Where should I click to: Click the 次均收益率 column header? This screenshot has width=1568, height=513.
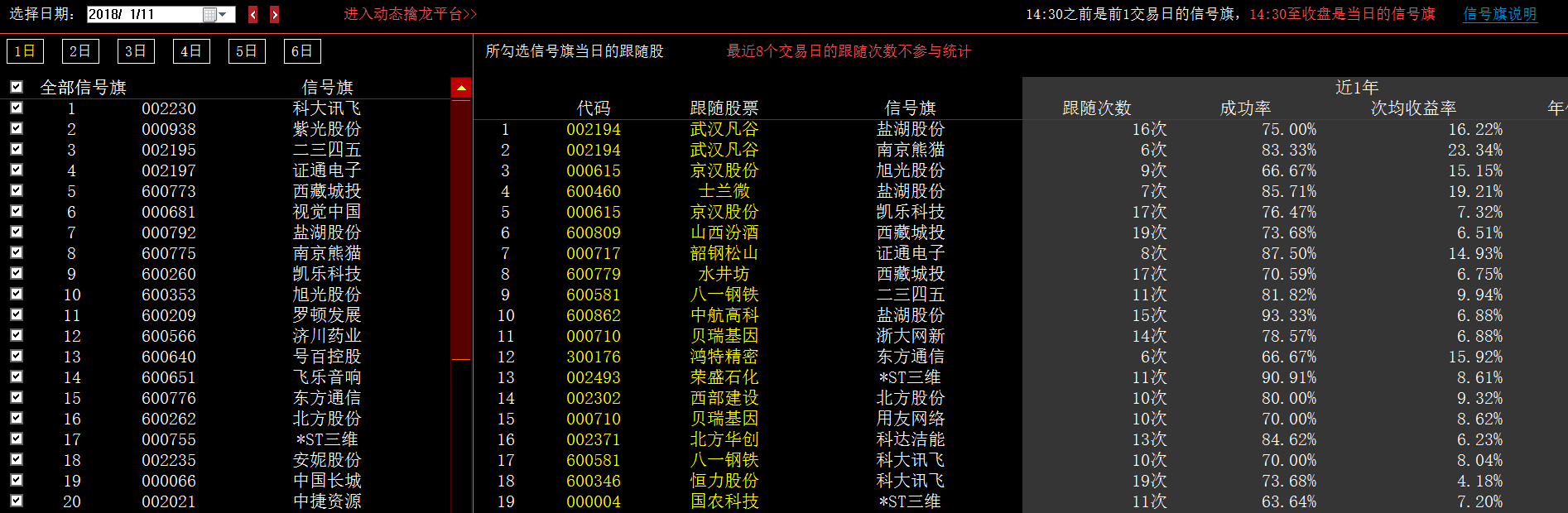click(1412, 108)
